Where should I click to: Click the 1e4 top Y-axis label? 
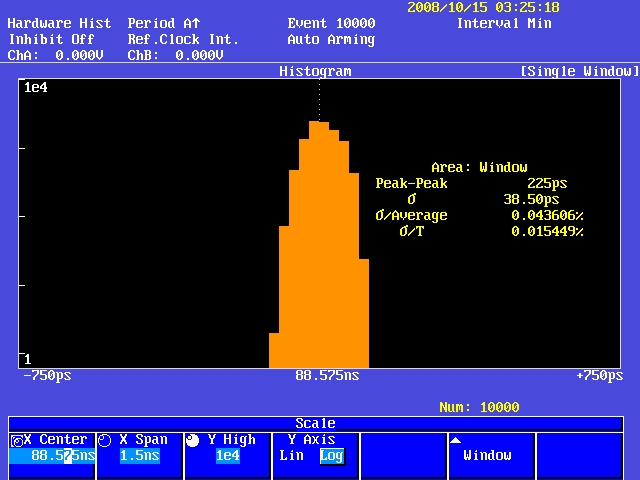[36, 87]
